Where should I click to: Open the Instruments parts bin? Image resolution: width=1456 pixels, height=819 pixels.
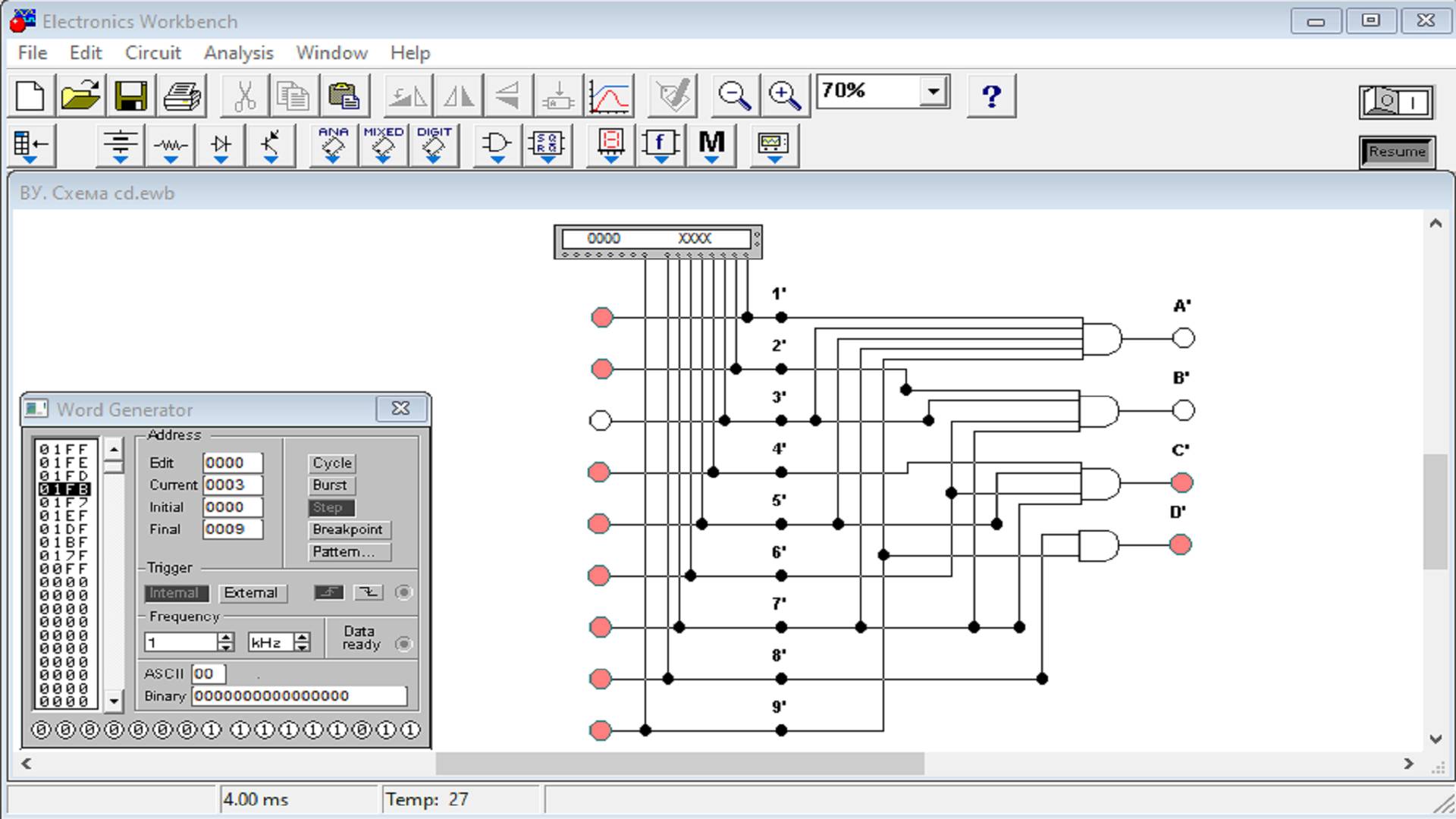[x=773, y=144]
